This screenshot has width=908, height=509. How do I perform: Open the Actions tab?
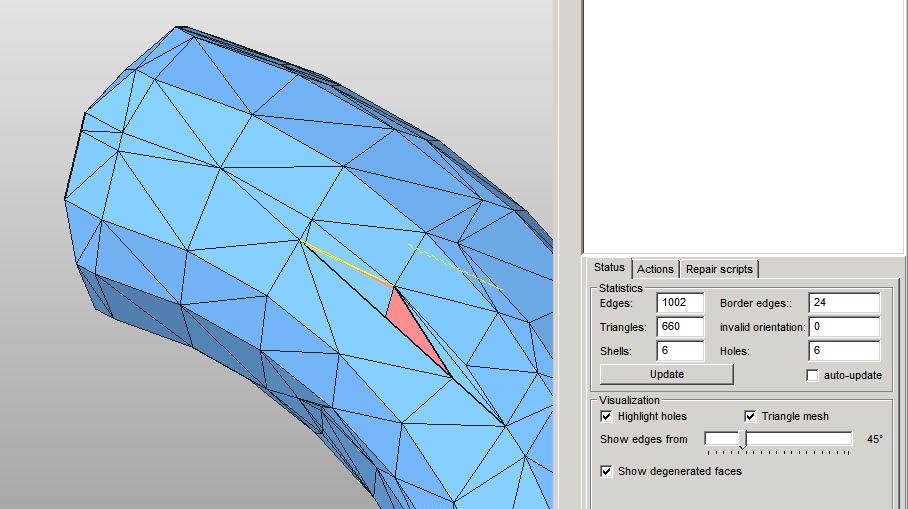tap(655, 269)
